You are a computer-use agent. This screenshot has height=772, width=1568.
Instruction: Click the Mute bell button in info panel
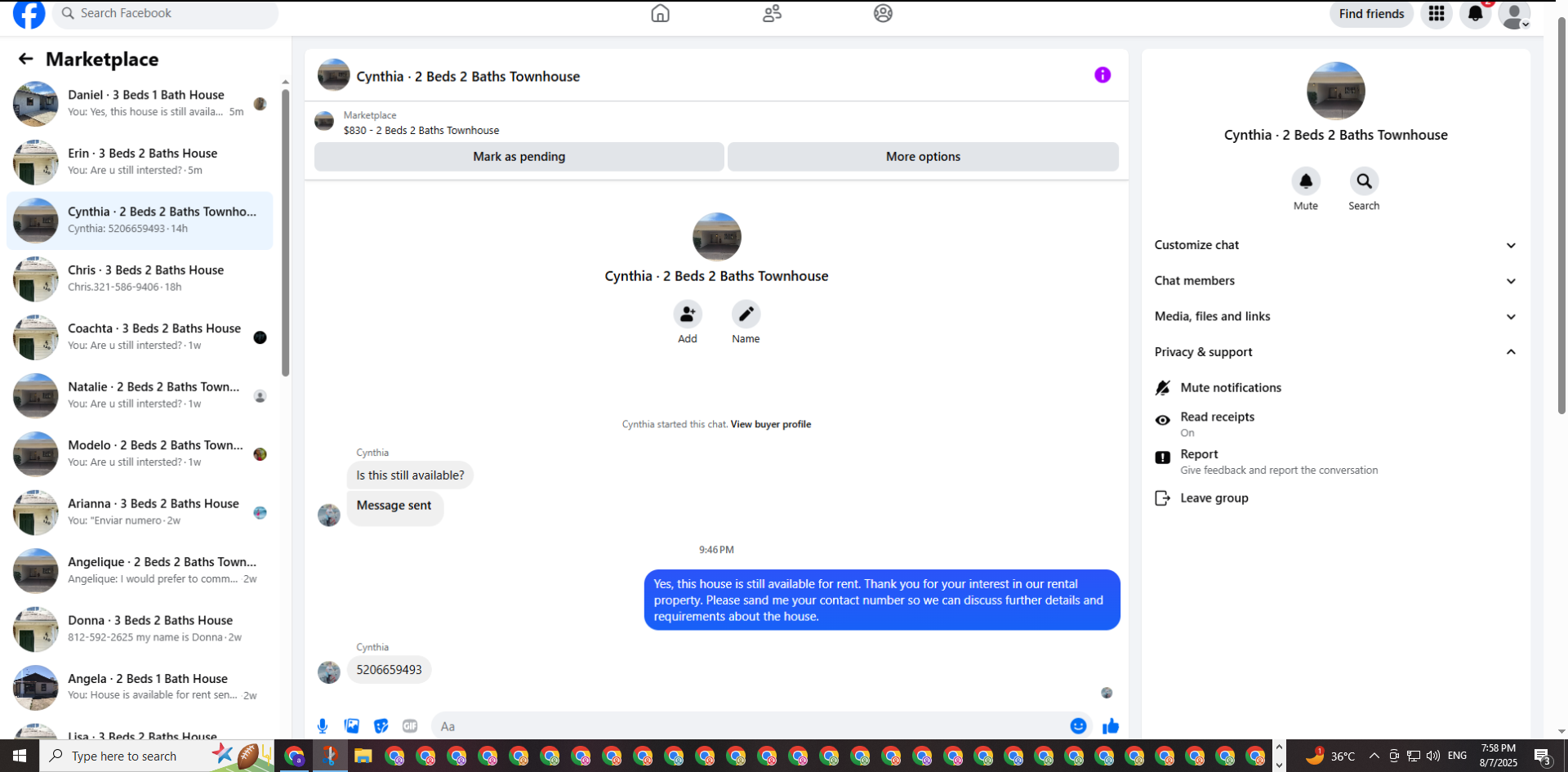click(x=1306, y=181)
